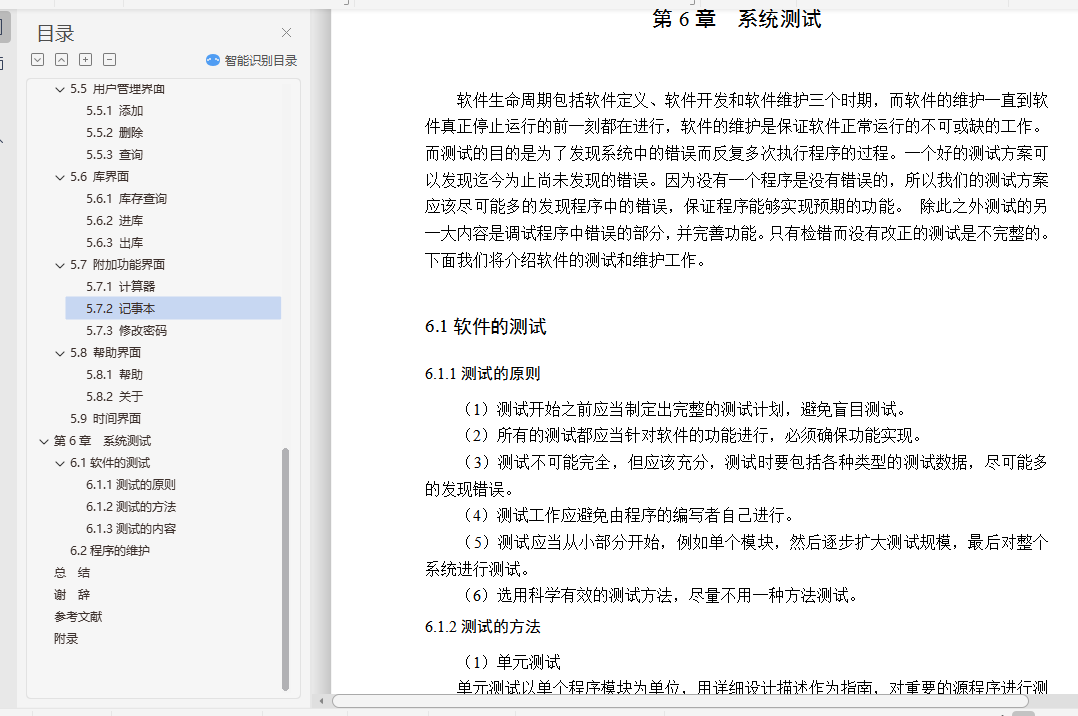Collapse the 5.7 附加功能界面 section
Screen dimensions: 1078x716
coord(60,265)
